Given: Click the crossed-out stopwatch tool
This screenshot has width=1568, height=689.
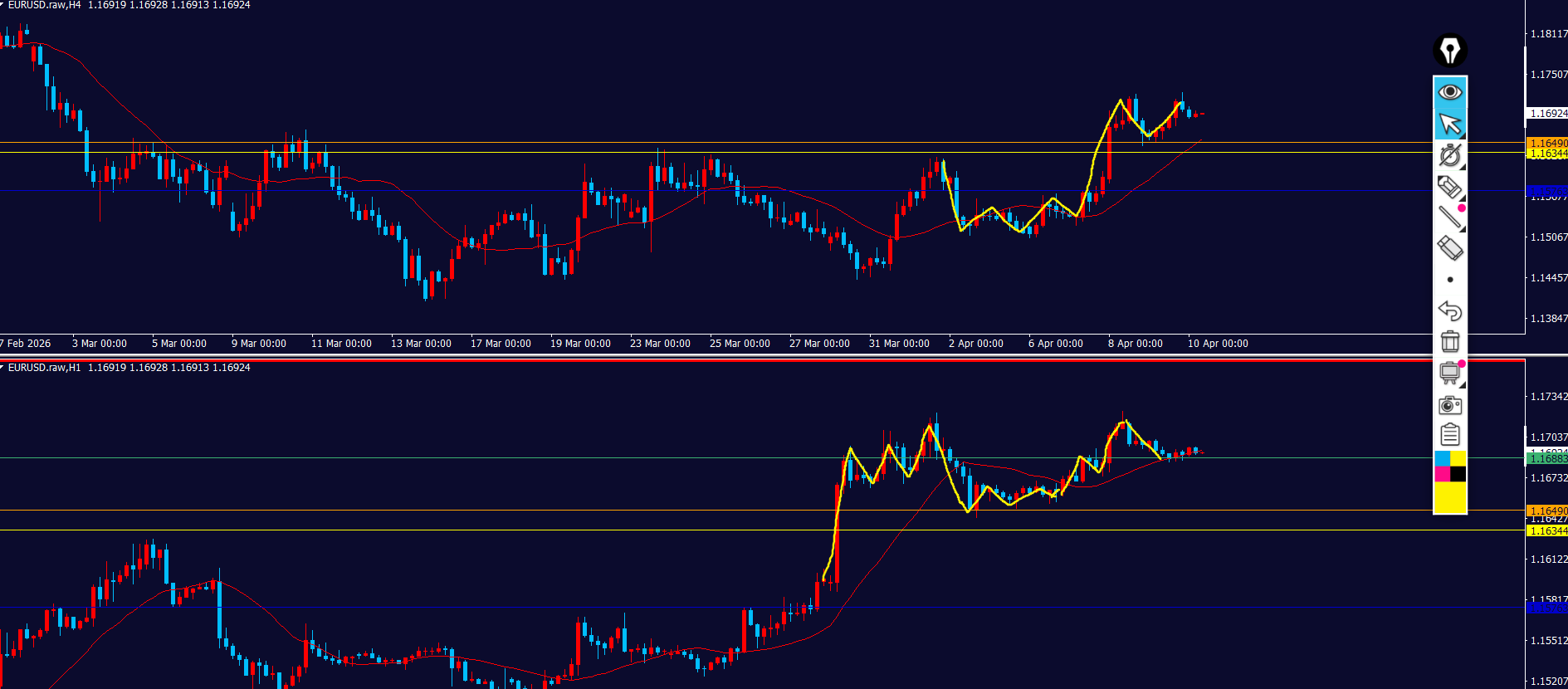Looking at the screenshot, I should 1450,155.
